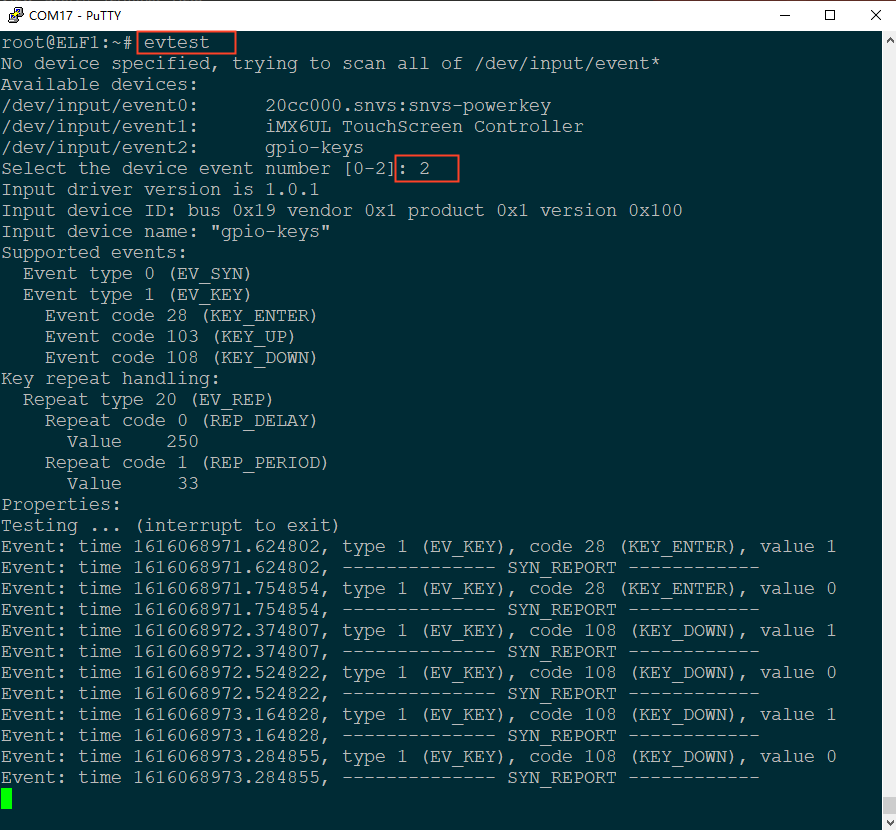Click 'Event code 28 (KEY_ENTER)' line
896x830 pixels.
pyautogui.click(x=181, y=316)
